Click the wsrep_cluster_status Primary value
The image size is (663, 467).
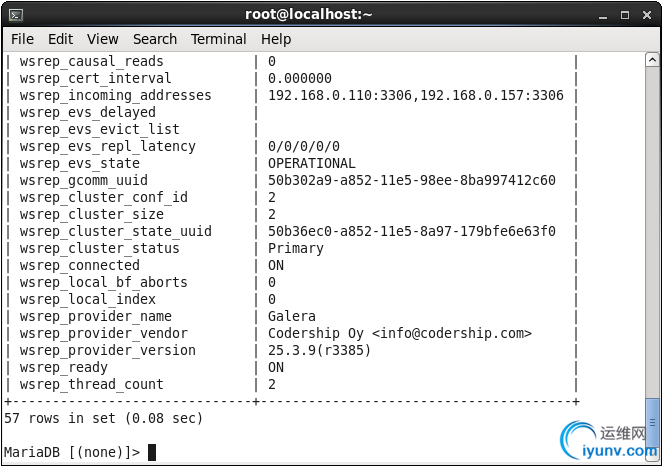tap(296, 248)
